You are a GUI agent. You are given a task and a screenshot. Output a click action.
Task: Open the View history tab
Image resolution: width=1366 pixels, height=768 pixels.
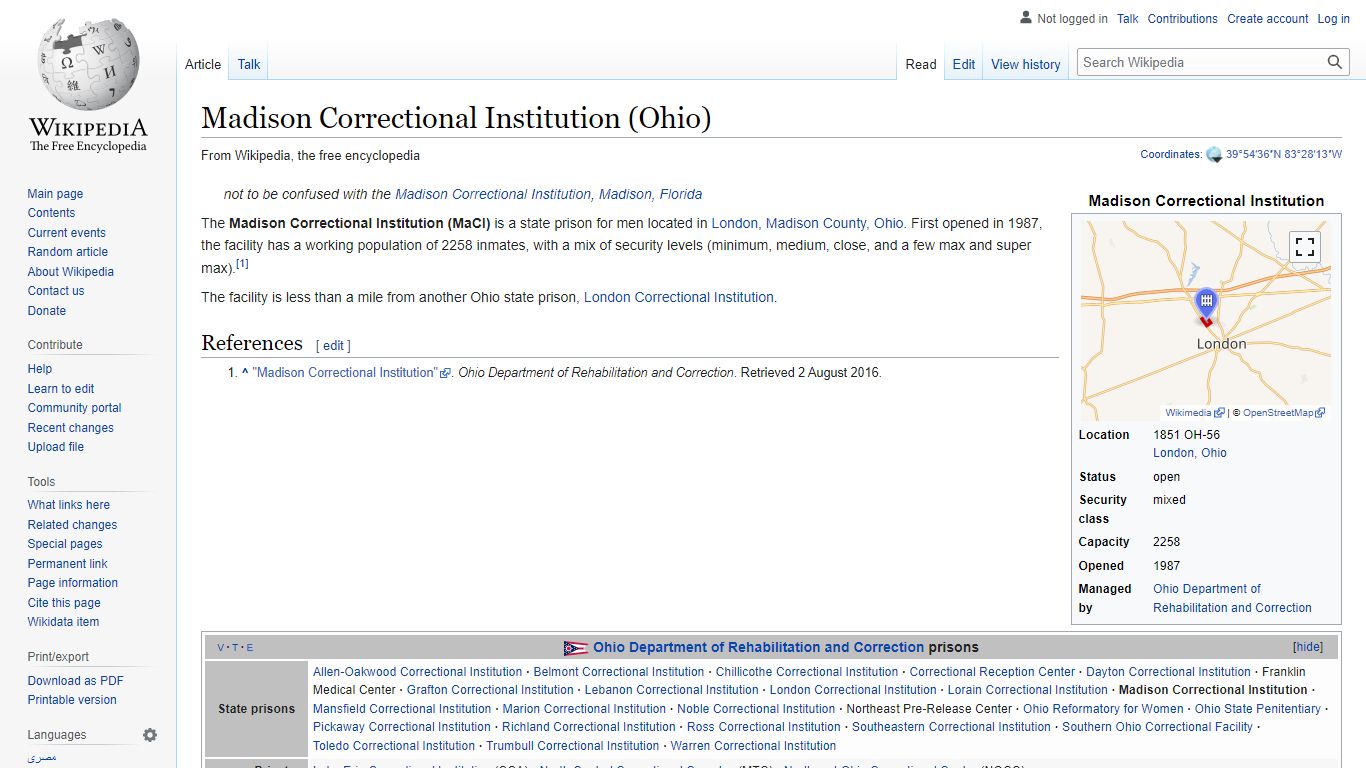(1026, 64)
